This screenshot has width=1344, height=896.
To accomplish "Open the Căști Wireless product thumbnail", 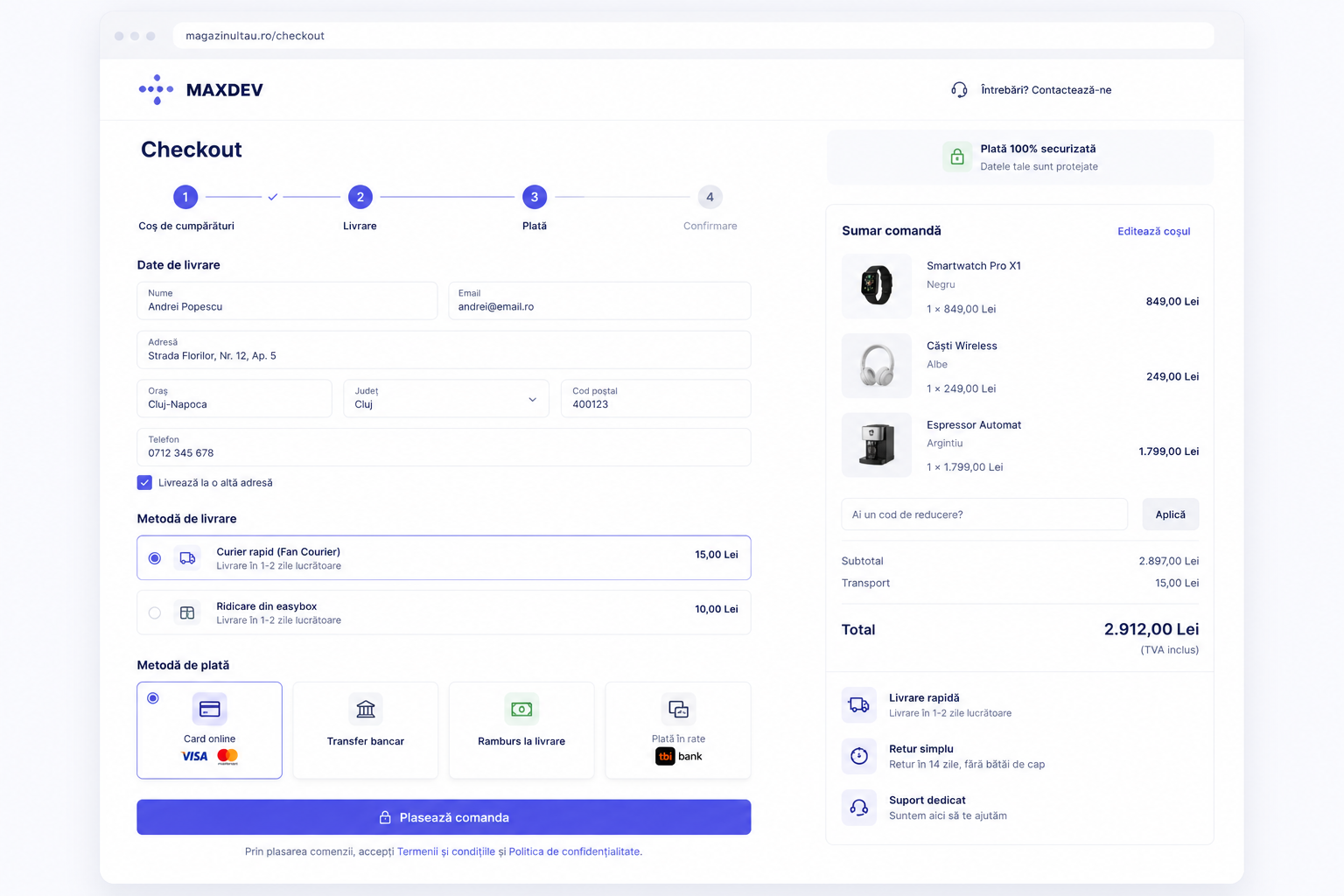I will [x=876, y=366].
